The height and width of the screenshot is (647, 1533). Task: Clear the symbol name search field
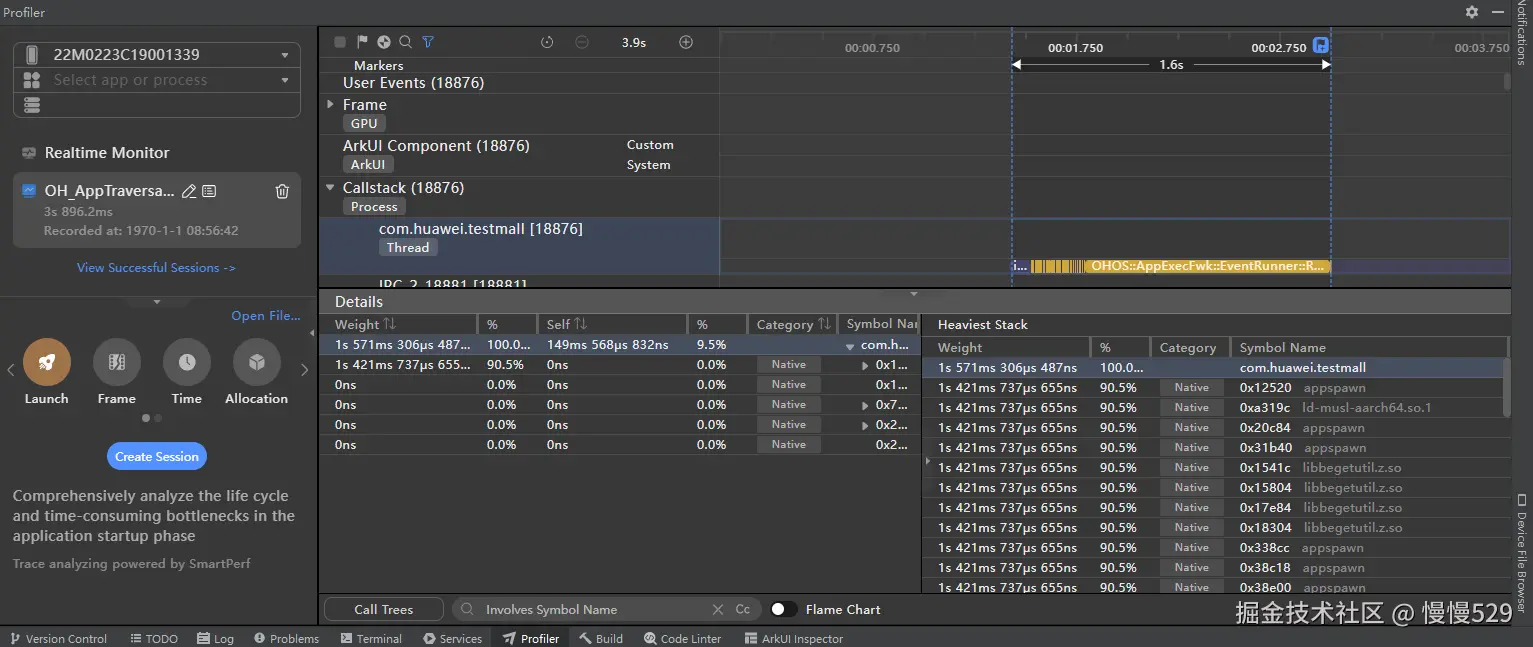(x=718, y=609)
